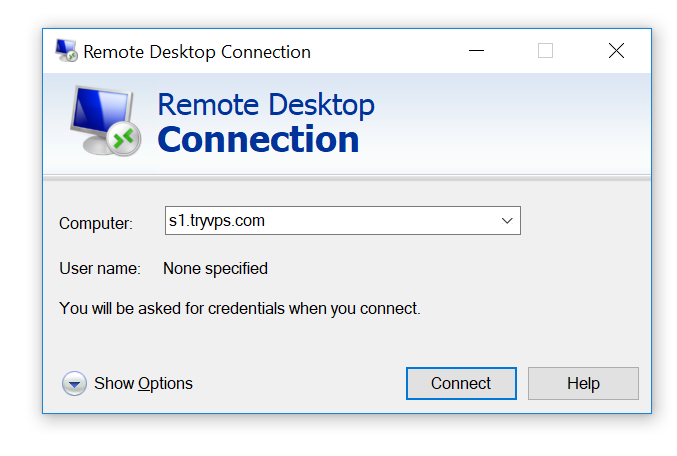This screenshot has width=677, height=456.
Task: Connect to the remote computer
Action: click(x=461, y=383)
